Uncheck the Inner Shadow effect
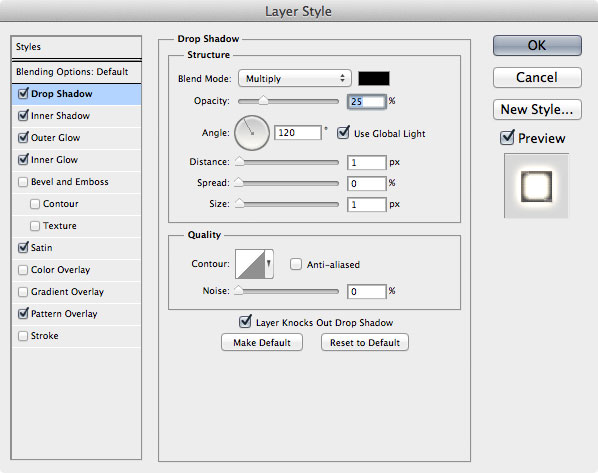This screenshot has width=598, height=473. coord(23,116)
